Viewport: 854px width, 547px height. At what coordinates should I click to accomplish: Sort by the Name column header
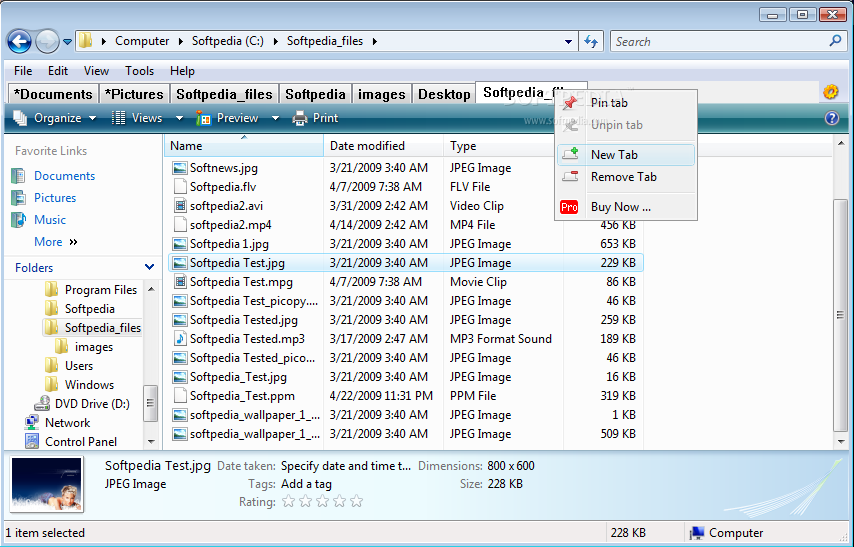pos(244,146)
